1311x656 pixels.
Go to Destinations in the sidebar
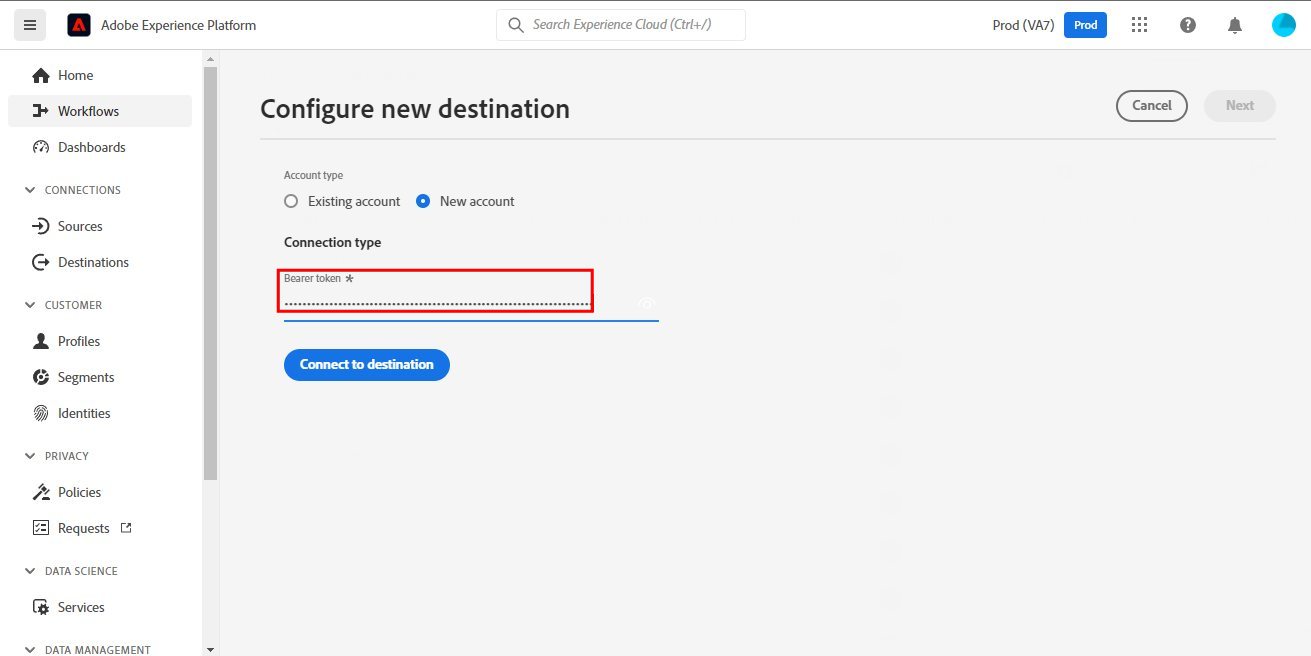[93, 262]
